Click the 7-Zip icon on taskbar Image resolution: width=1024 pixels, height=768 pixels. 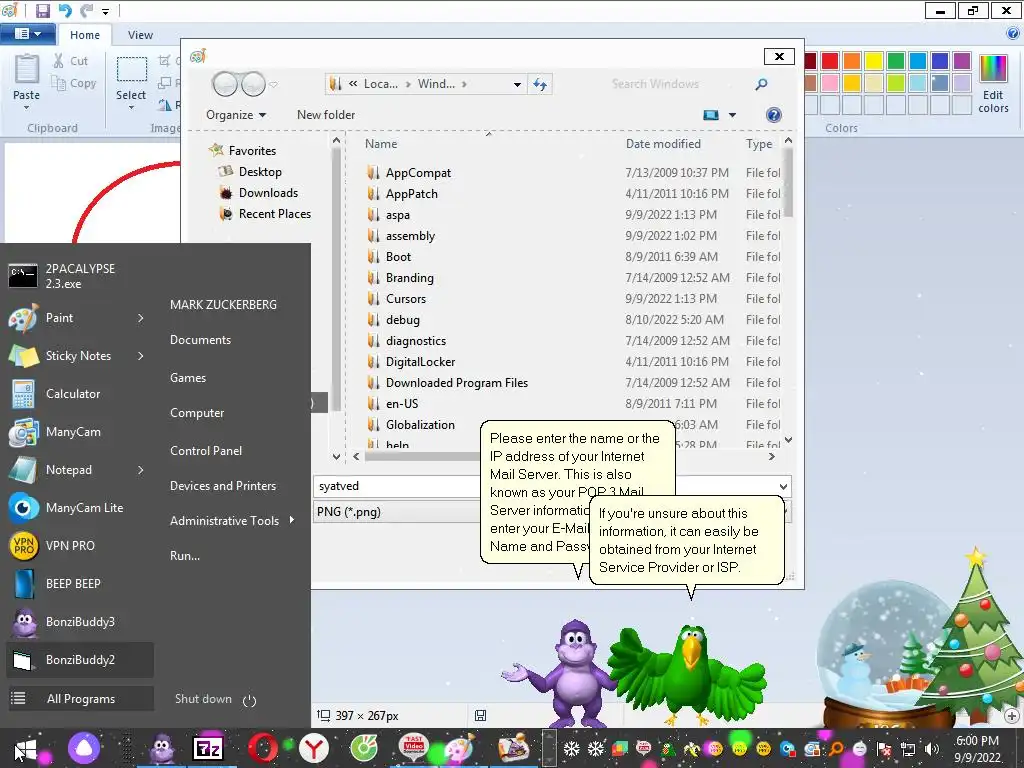click(208, 748)
